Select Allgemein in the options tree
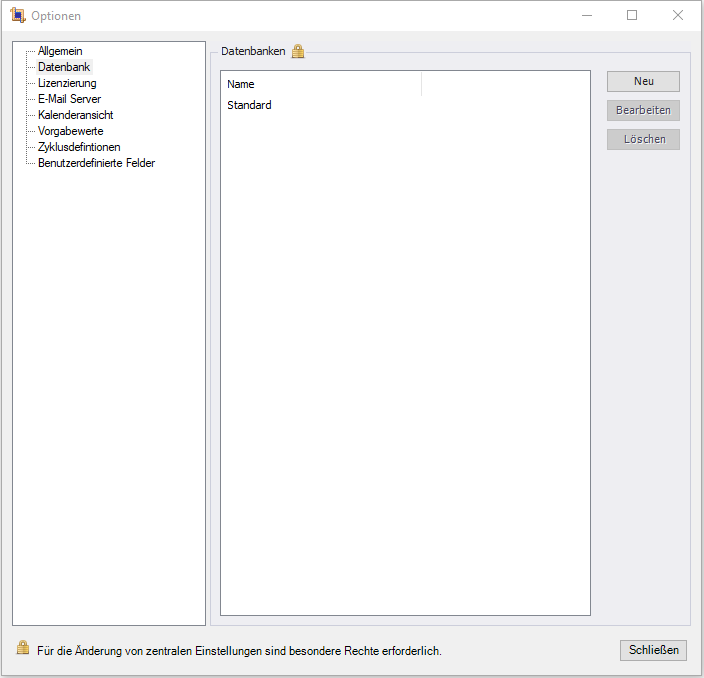Image resolution: width=704 pixels, height=678 pixels. pos(60,51)
